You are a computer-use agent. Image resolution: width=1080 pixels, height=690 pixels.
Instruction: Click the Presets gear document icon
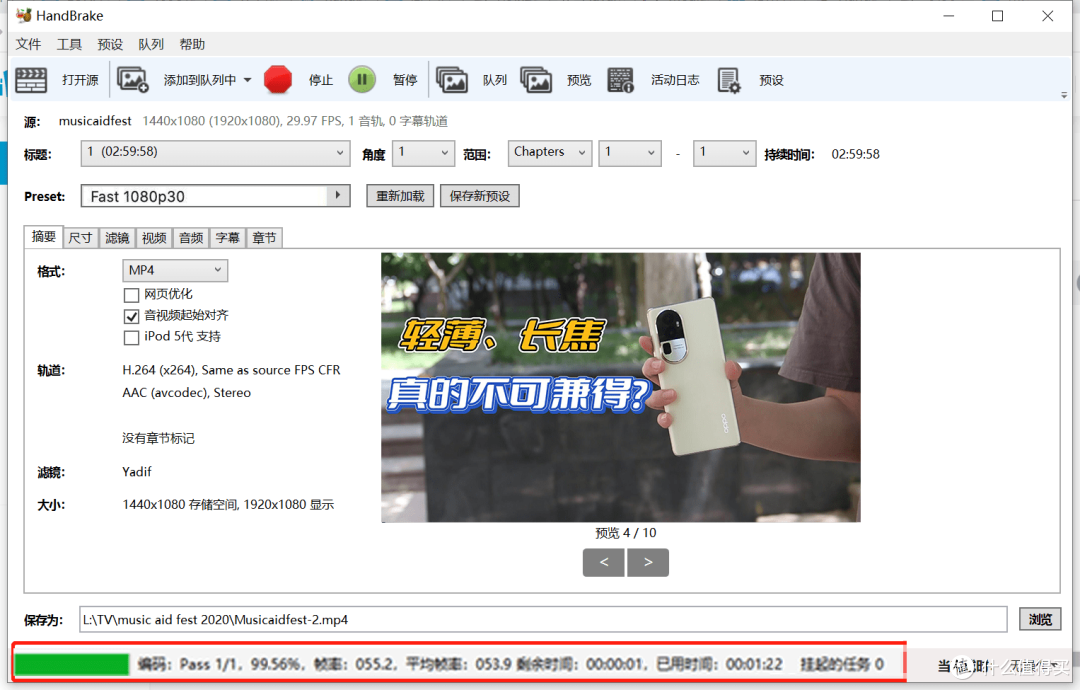[729, 80]
